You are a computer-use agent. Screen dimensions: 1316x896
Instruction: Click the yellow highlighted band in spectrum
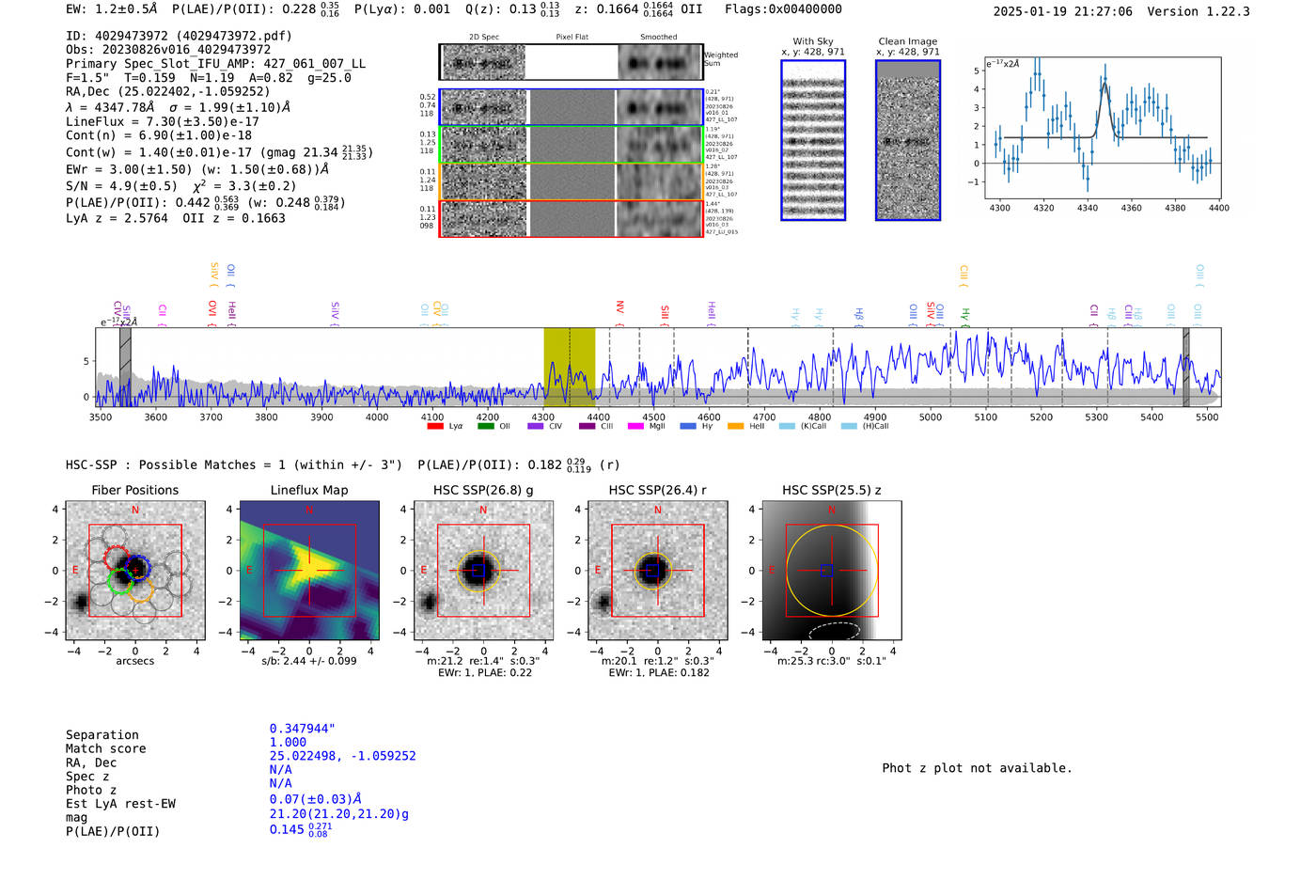569,367
